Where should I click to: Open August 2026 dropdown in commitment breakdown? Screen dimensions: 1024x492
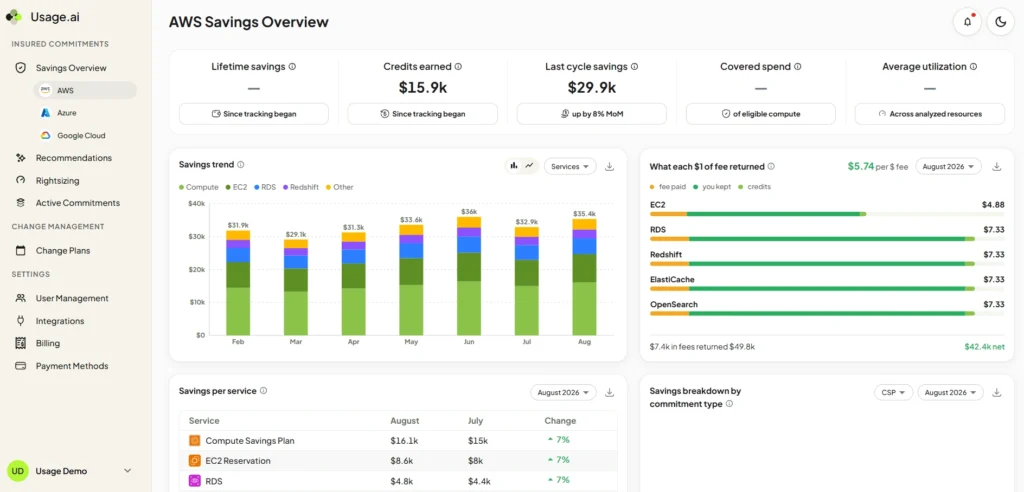pos(950,393)
